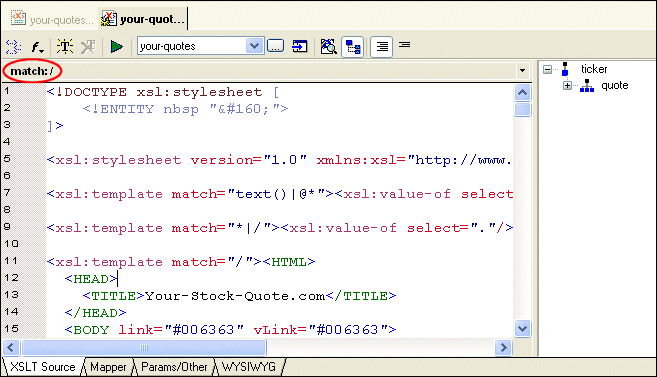Click the ellipsis browse scenario button
This screenshot has width=657, height=377.
click(275, 46)
